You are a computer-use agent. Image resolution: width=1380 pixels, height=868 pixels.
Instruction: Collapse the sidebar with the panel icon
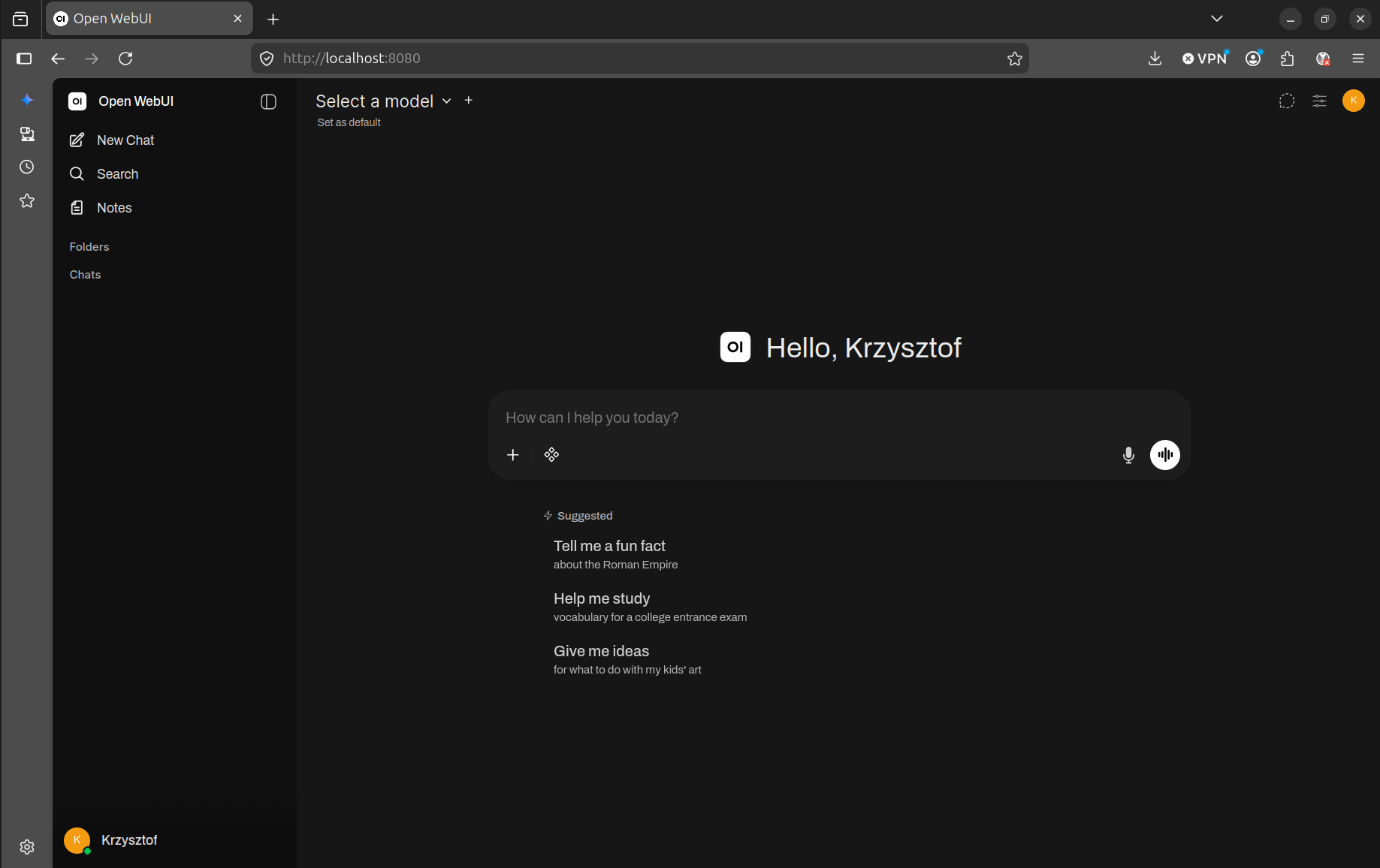[268, 101]
